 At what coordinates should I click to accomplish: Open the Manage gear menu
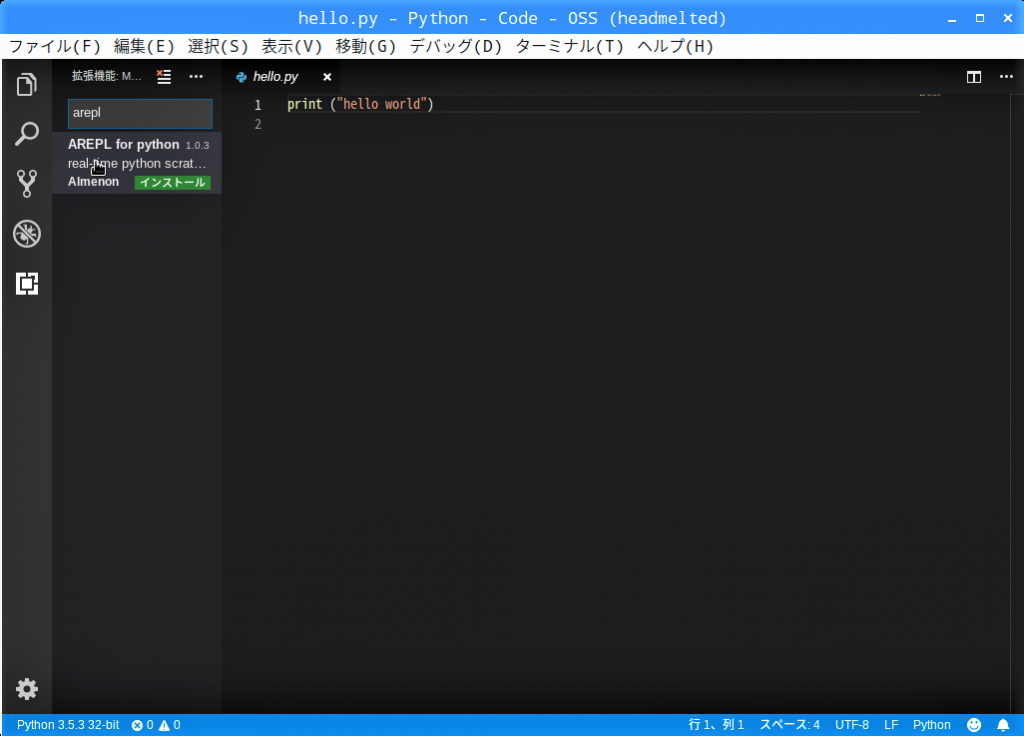[x=26, y=689]
